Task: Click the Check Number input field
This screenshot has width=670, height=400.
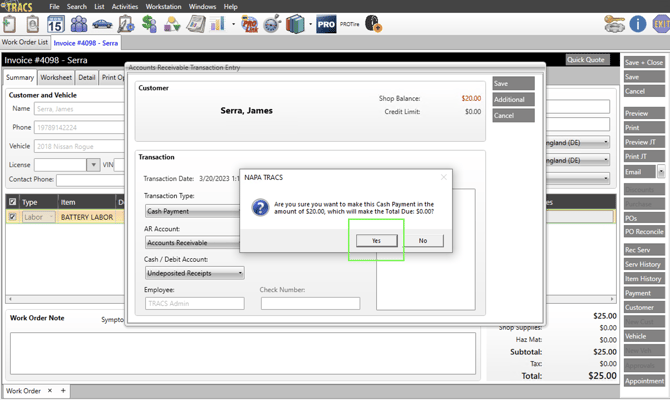Action: [311, 303]
